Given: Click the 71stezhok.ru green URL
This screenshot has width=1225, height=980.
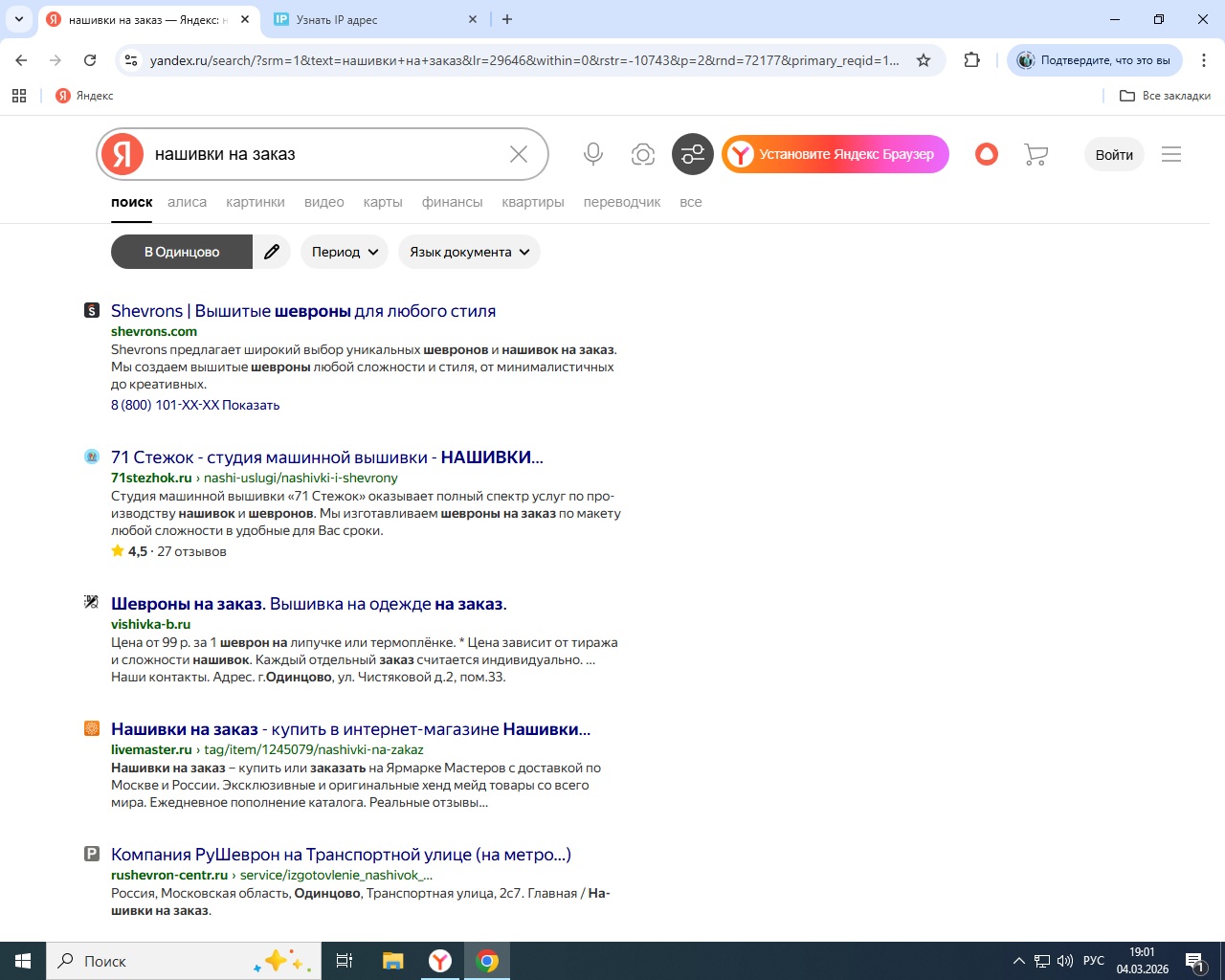Looking at the screenshot, I should [x=151, y=478].
